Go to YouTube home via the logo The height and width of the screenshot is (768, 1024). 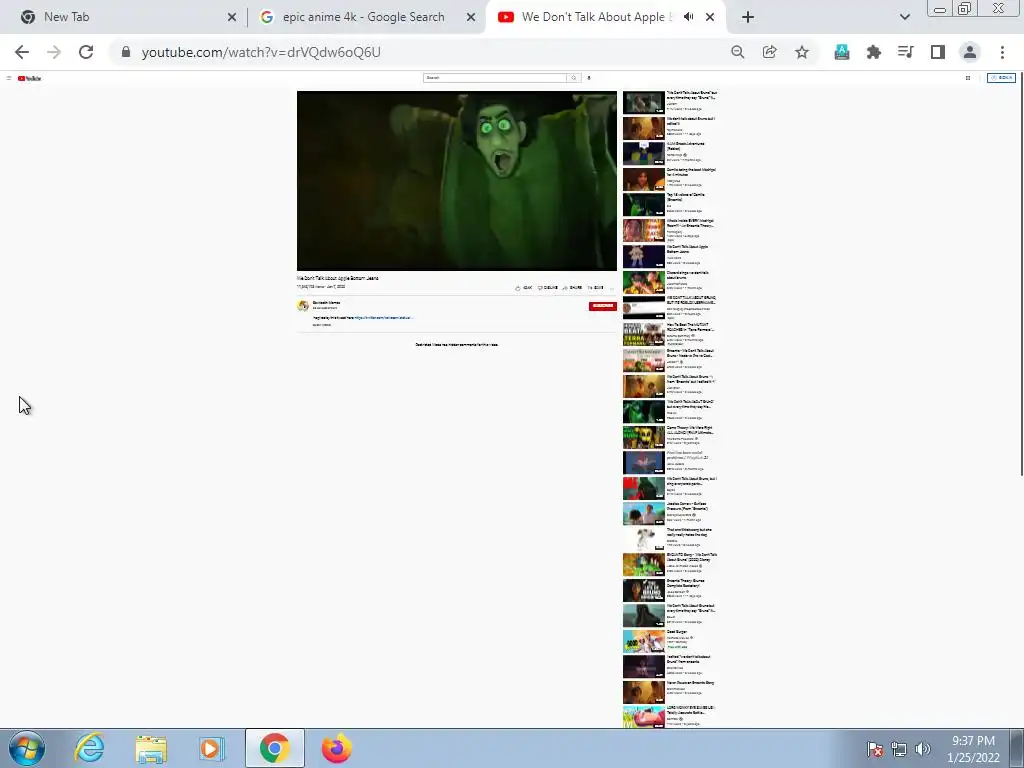29,78
